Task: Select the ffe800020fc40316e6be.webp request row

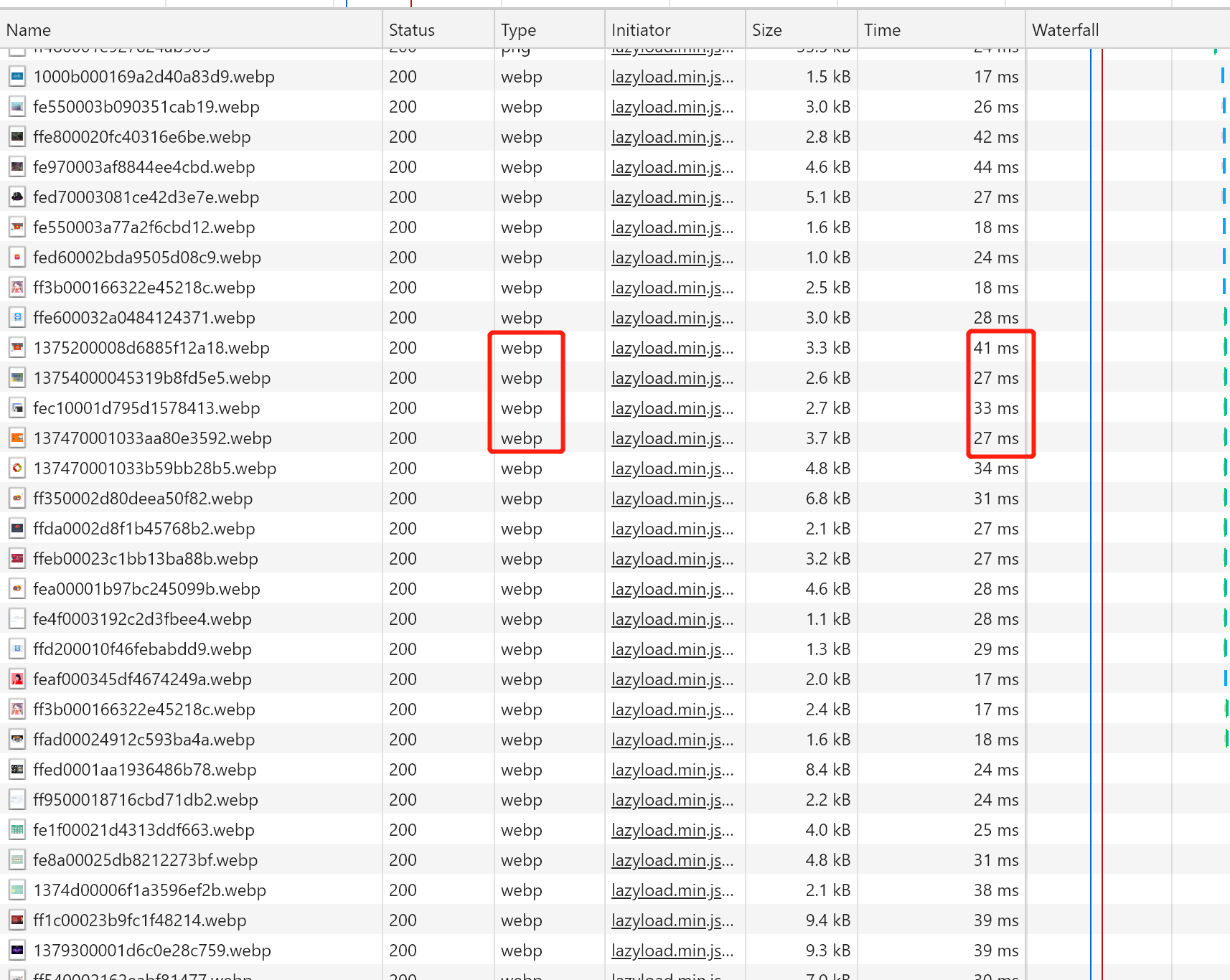Action: (x=142, y=137)
